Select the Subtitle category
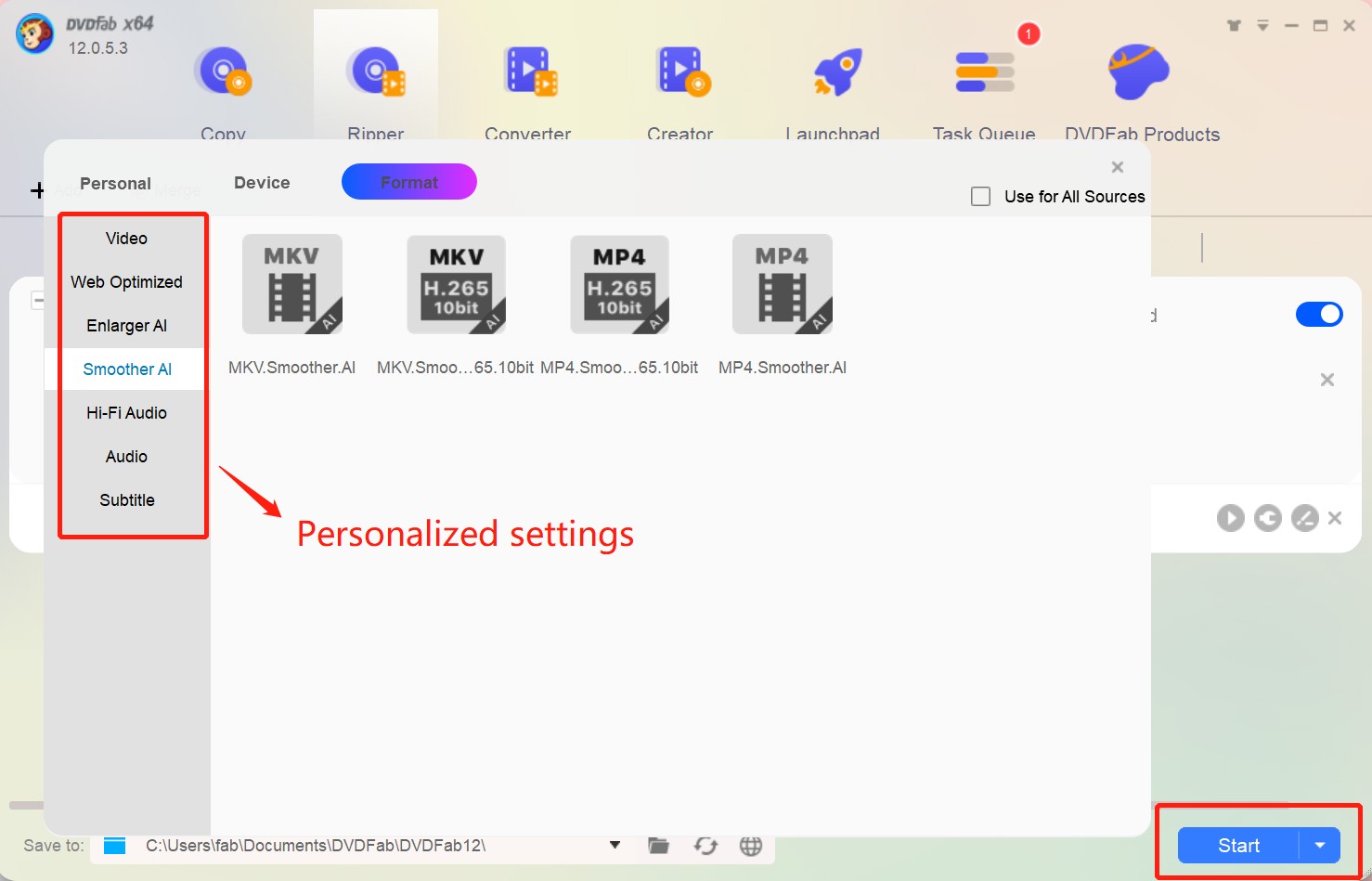Viewport: 1372px width, 881px height. 126,500
